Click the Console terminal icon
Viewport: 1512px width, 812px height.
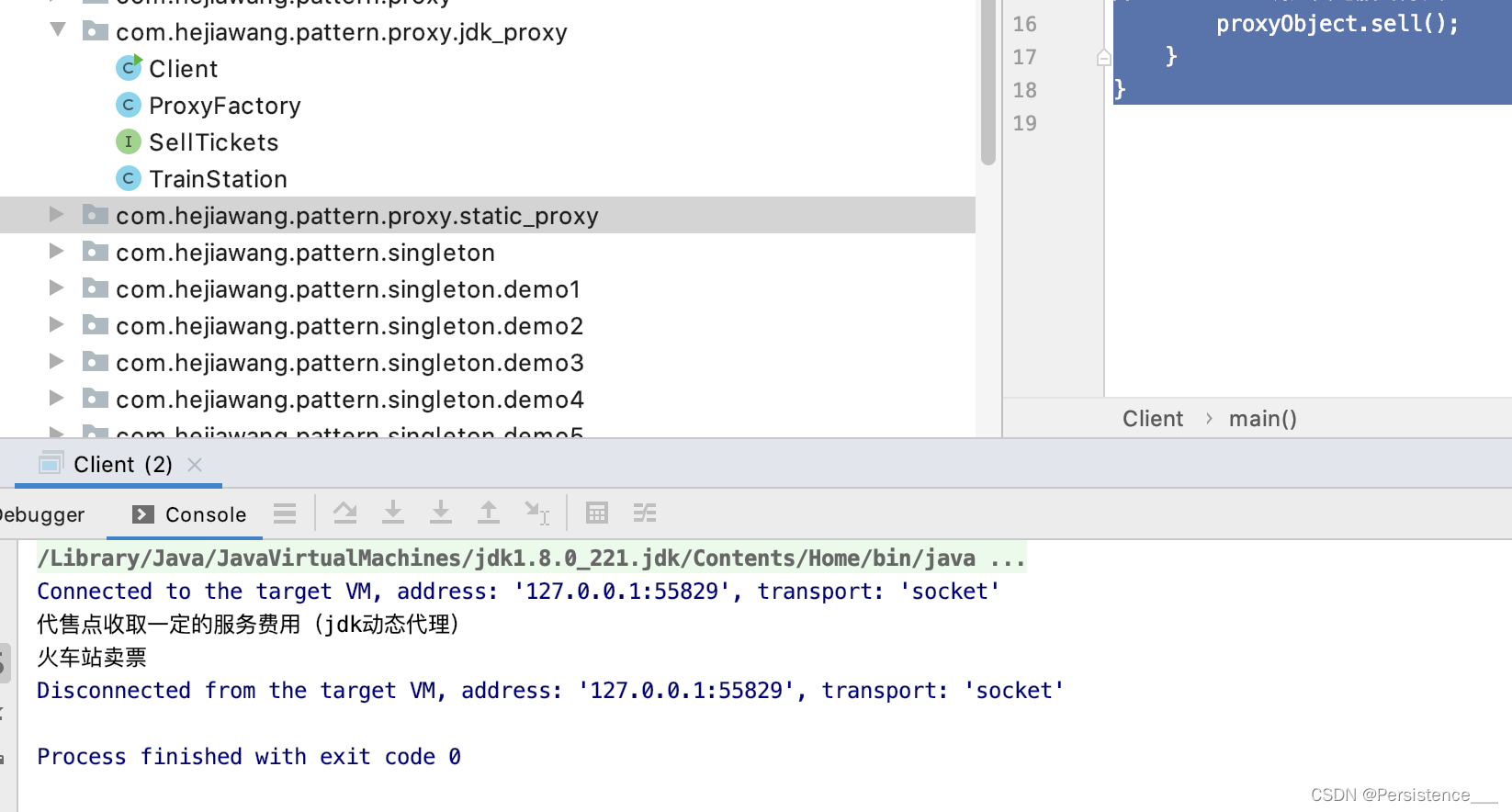142,514
